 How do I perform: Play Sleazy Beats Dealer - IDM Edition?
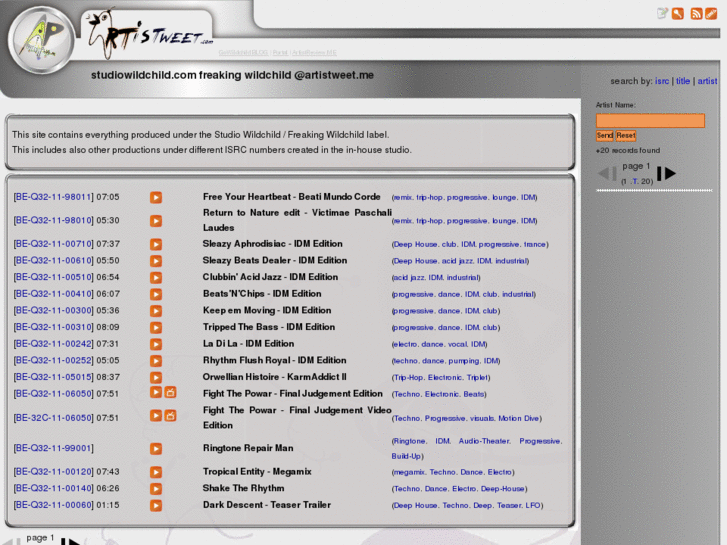click(156, 261)
